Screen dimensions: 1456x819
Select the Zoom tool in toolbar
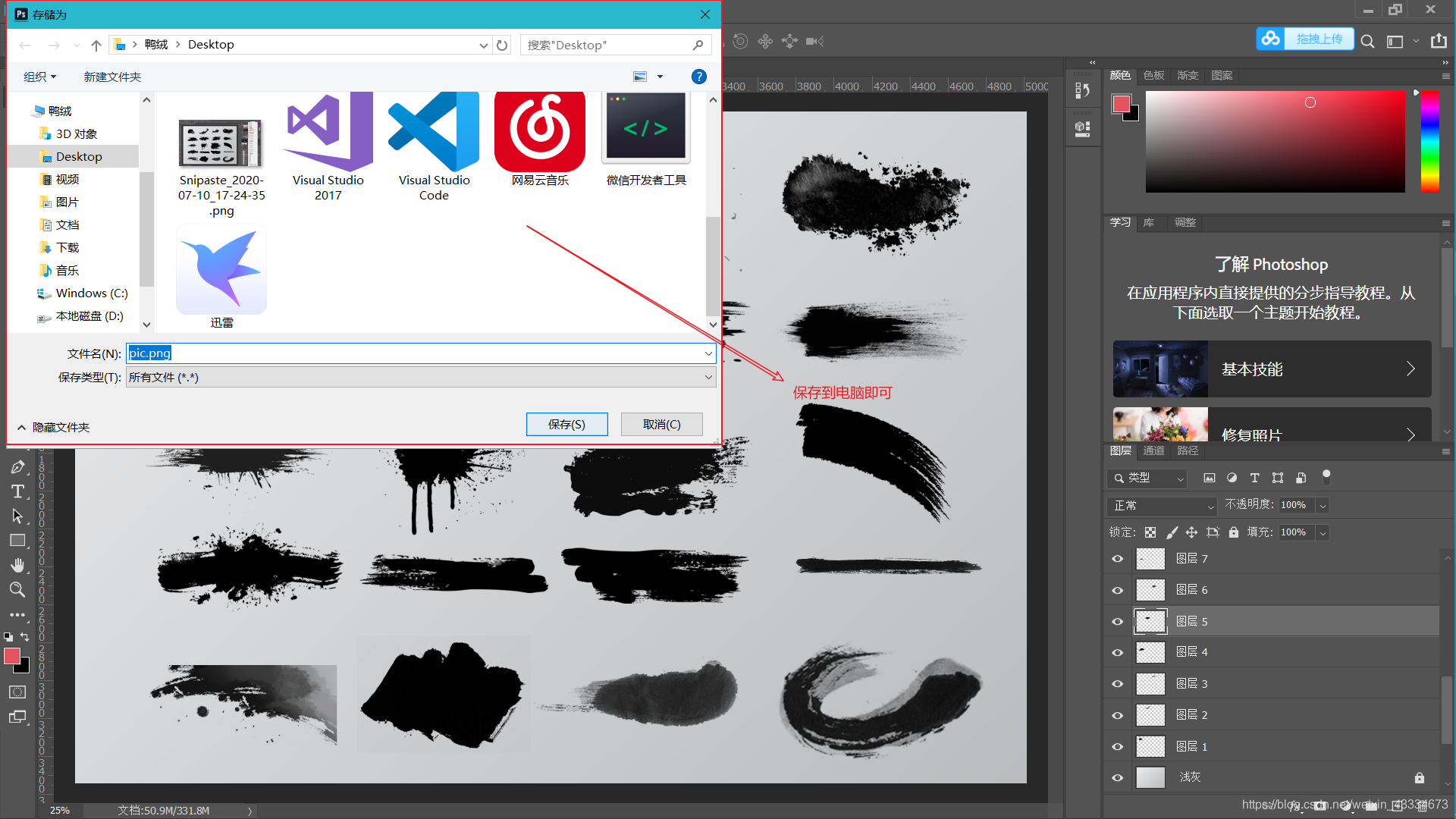click(17, 589)
